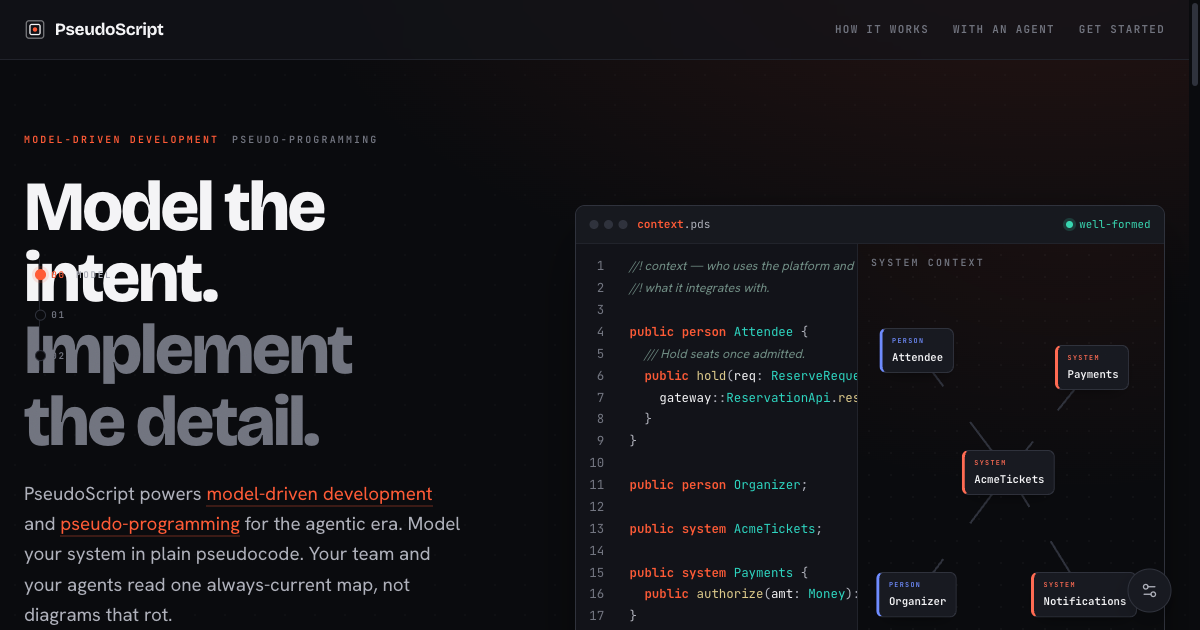Open the floating sliders settings button
This screenshot has height=630, width=1200.
tap(1149, 590)
